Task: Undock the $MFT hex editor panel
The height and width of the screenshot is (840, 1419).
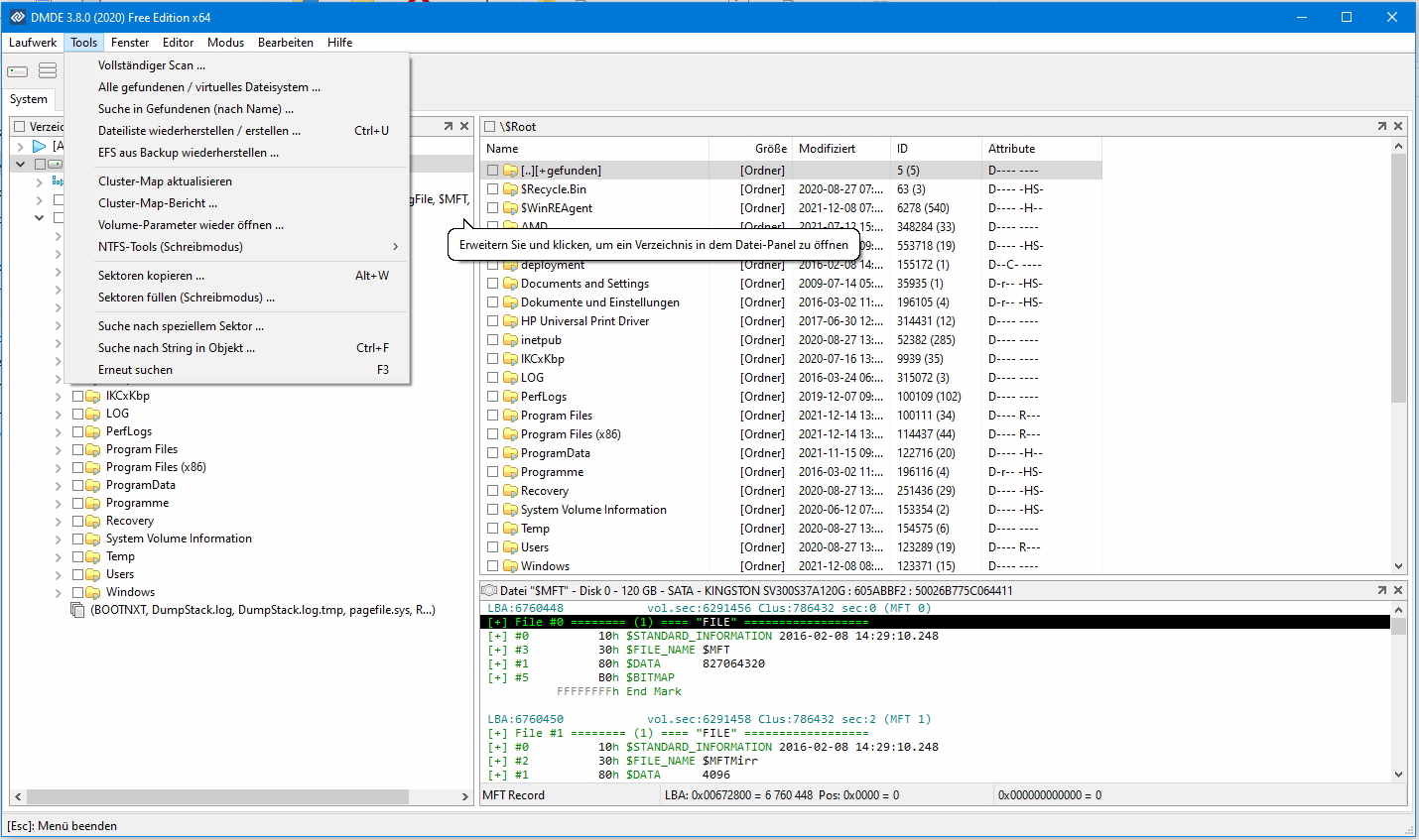Action: coord(1382,590)
